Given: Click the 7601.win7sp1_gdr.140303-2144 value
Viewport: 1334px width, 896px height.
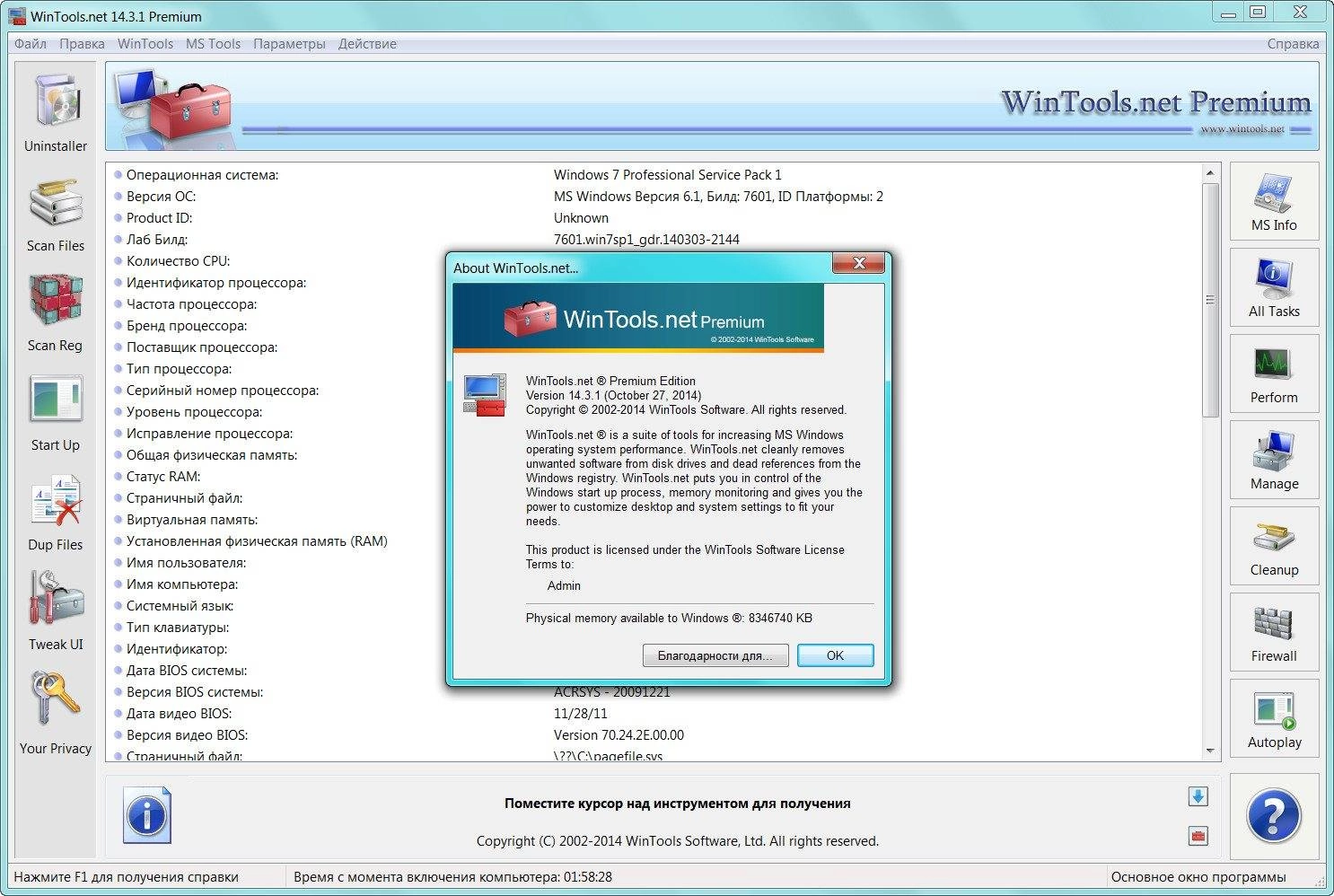Looking at the screenshot, I should (x=646, y=240).
